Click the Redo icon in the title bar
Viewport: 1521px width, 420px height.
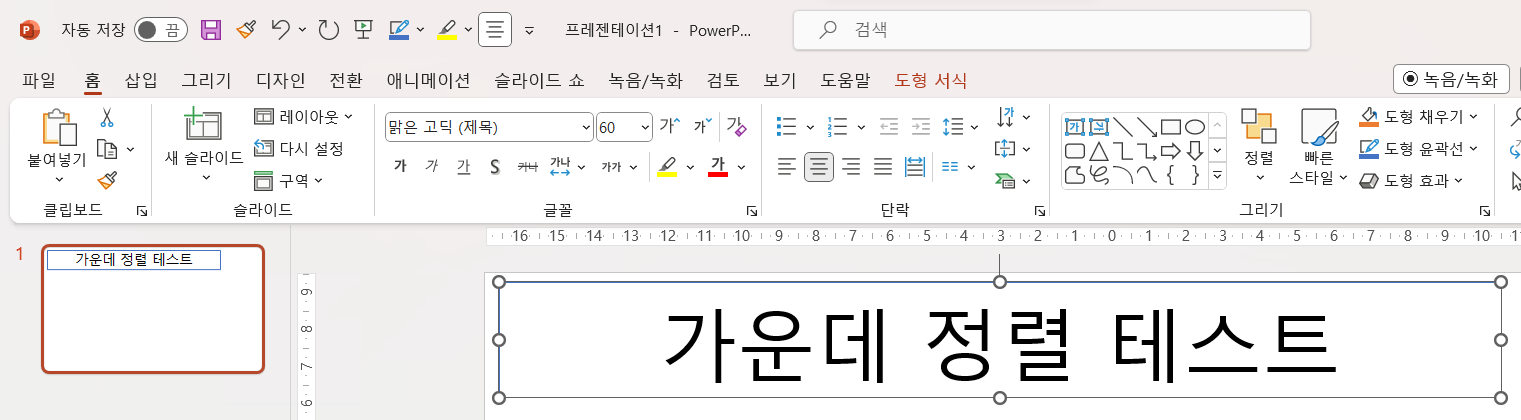coord(328,30)
